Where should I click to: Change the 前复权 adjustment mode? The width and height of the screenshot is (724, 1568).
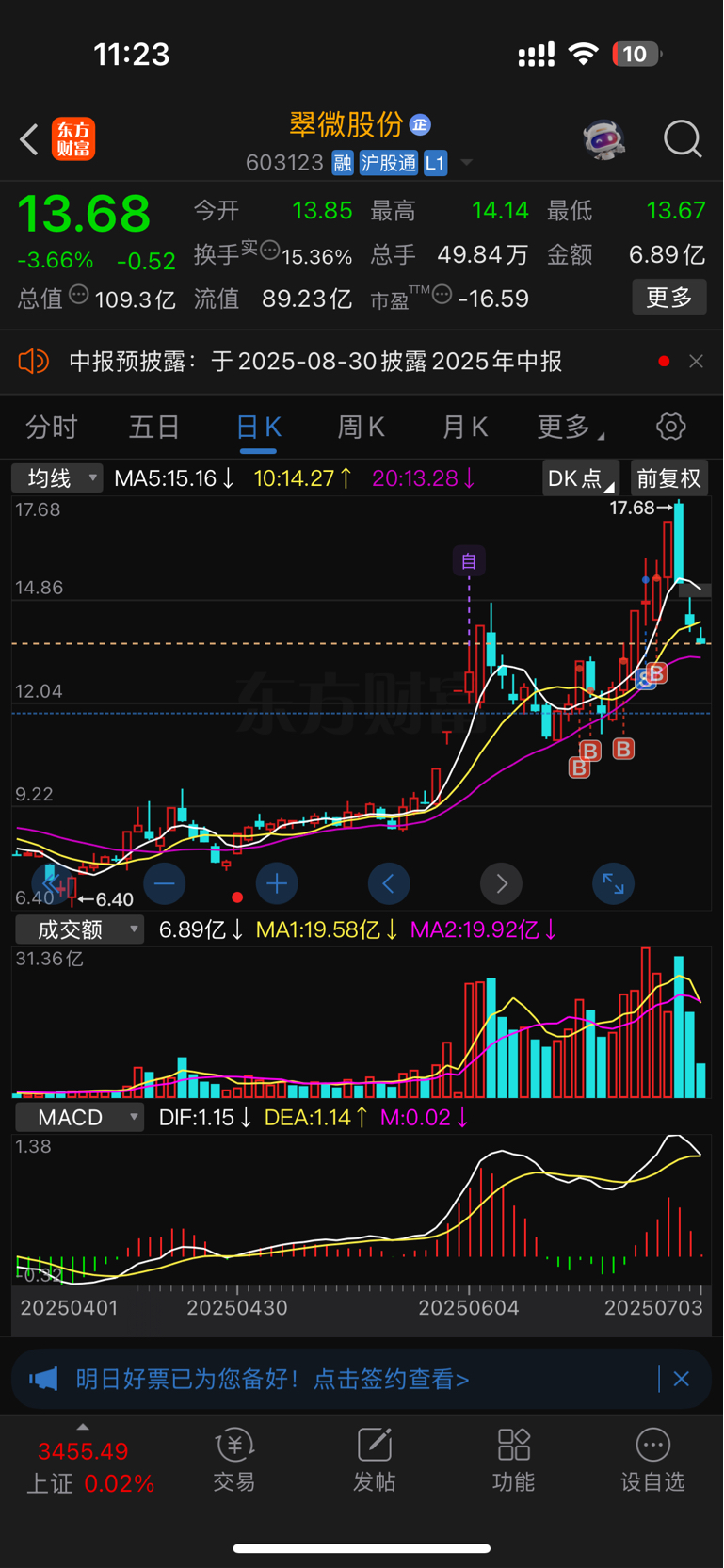(669, 478)
